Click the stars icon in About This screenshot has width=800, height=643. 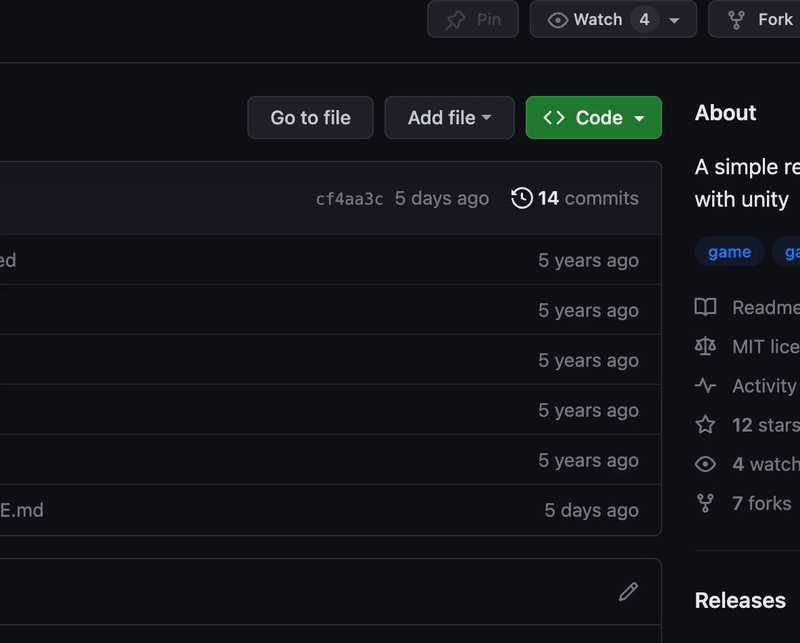click(706, 425)
